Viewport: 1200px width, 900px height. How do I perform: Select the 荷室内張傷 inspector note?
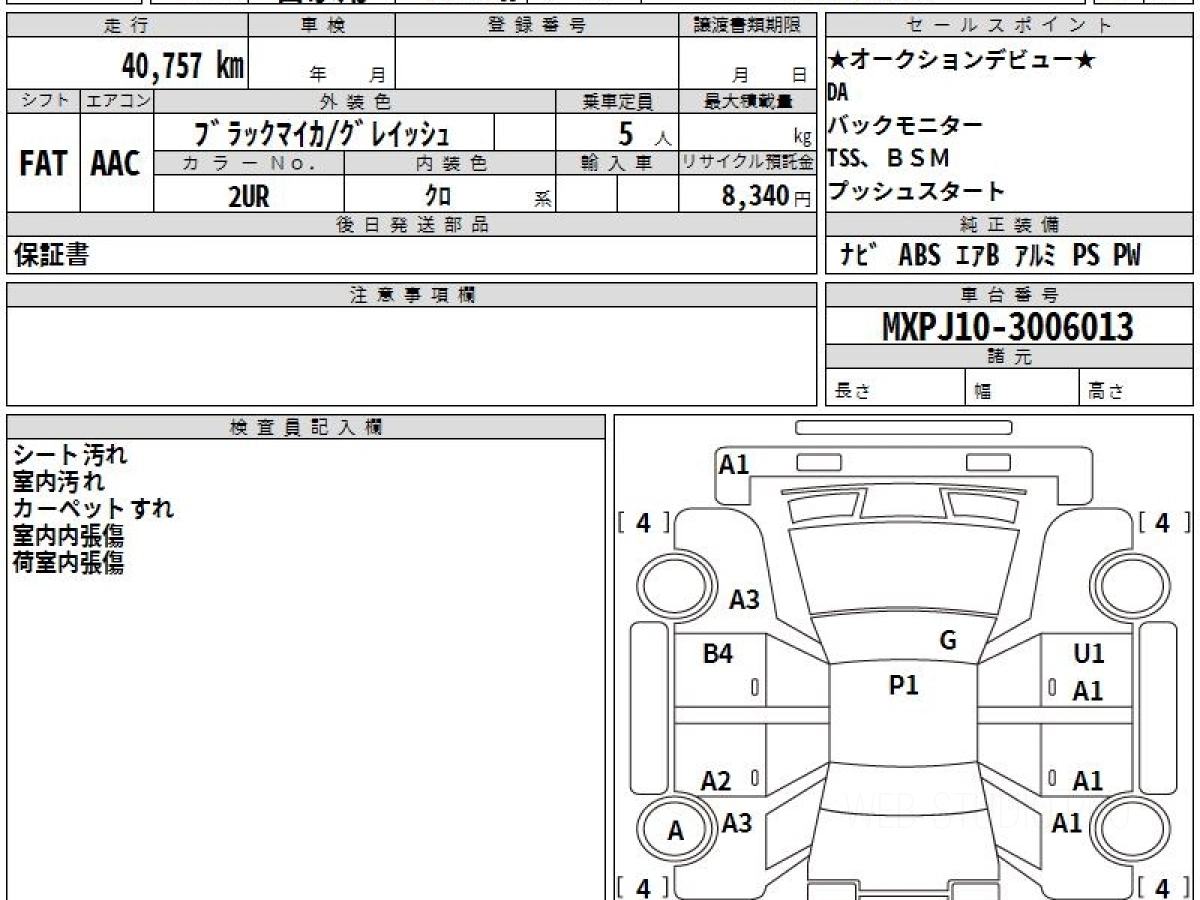point(69,563)
